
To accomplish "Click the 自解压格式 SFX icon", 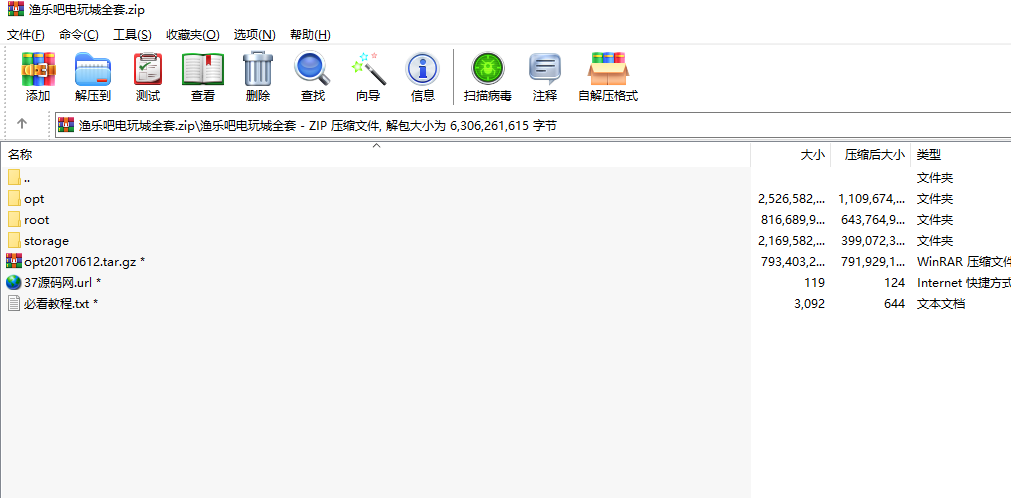I will tap(608, 69).
